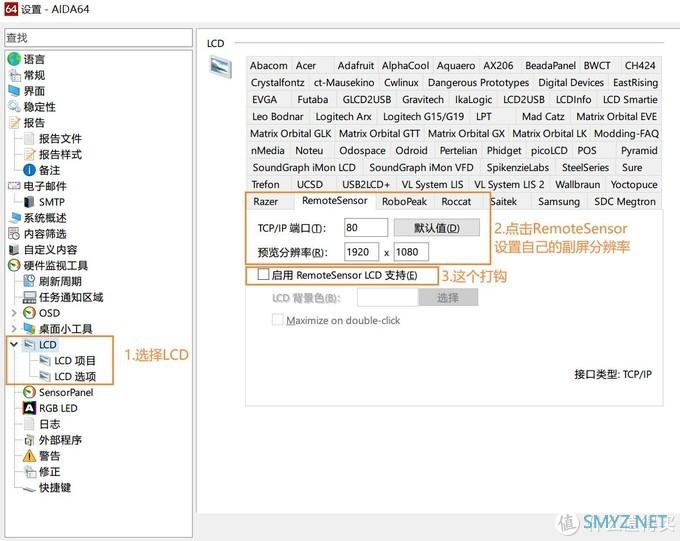The image size is (680, 541).
Task: Select the Adafruit tab
Action: 356,66
